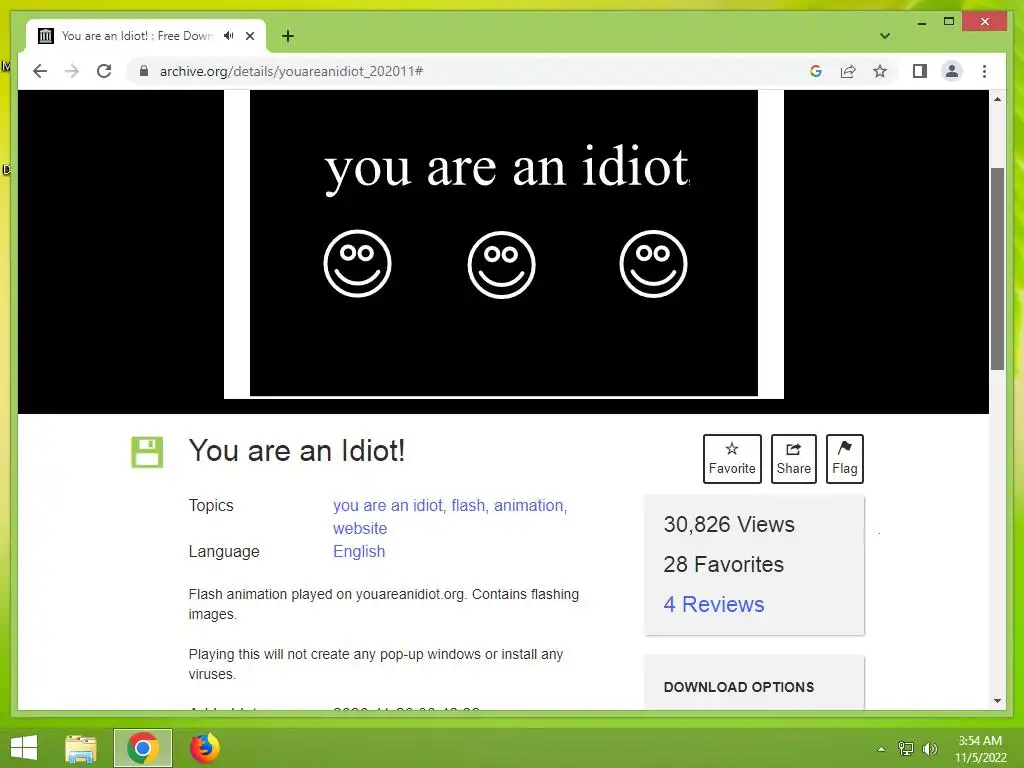Share this page via address bar icon

[x=848, y=71]
